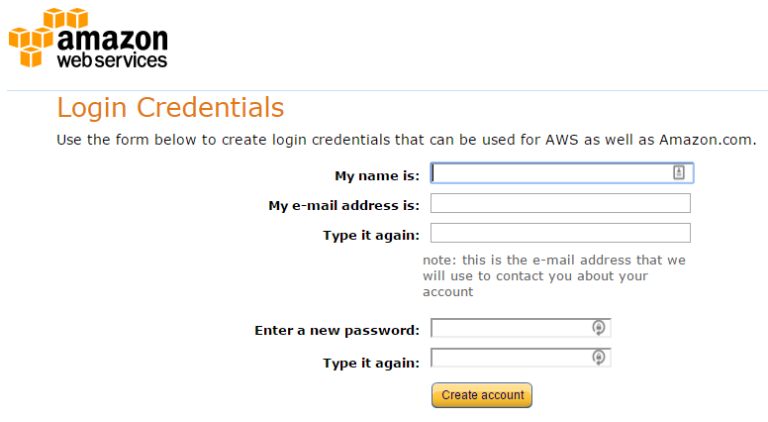Click the e-mail contact note text
The height and width of the screenshot is (422, 768).
click(553, 276)
